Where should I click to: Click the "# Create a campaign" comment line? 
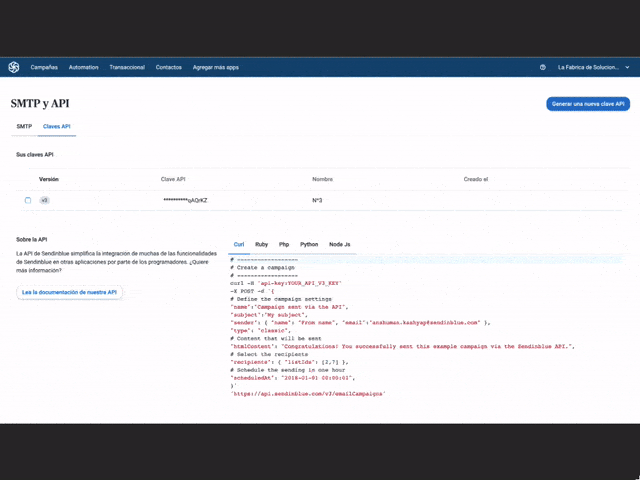262,267
